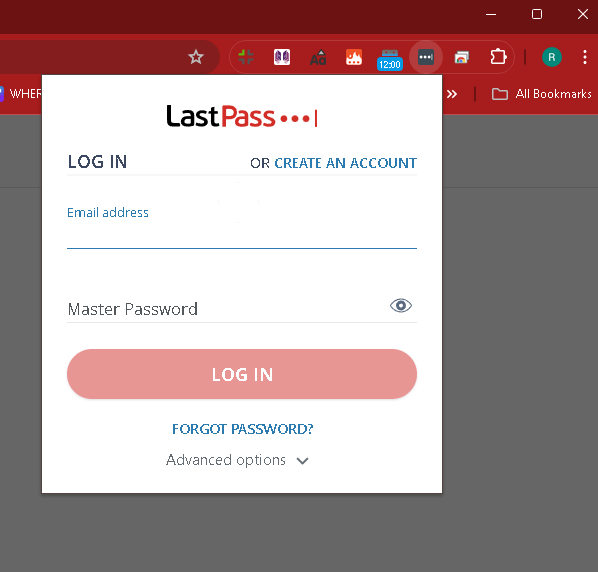598x572 pixels.
Task: Show hidden bookmarks with the double chevron
Action: coord(452,94)
